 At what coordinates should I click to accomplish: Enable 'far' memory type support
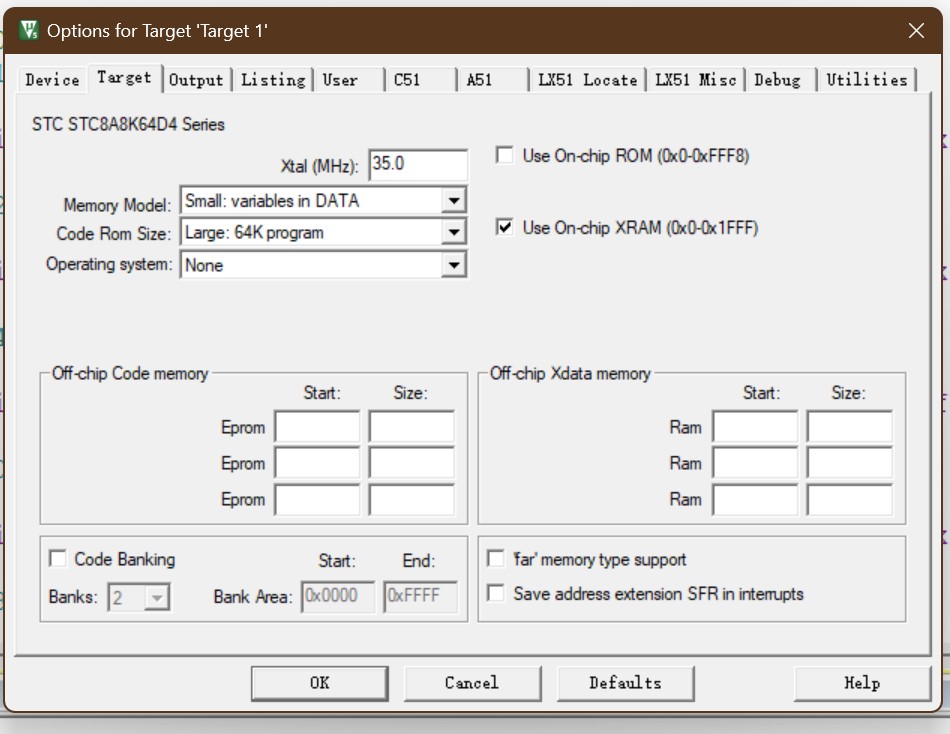(x=496, y=559)
